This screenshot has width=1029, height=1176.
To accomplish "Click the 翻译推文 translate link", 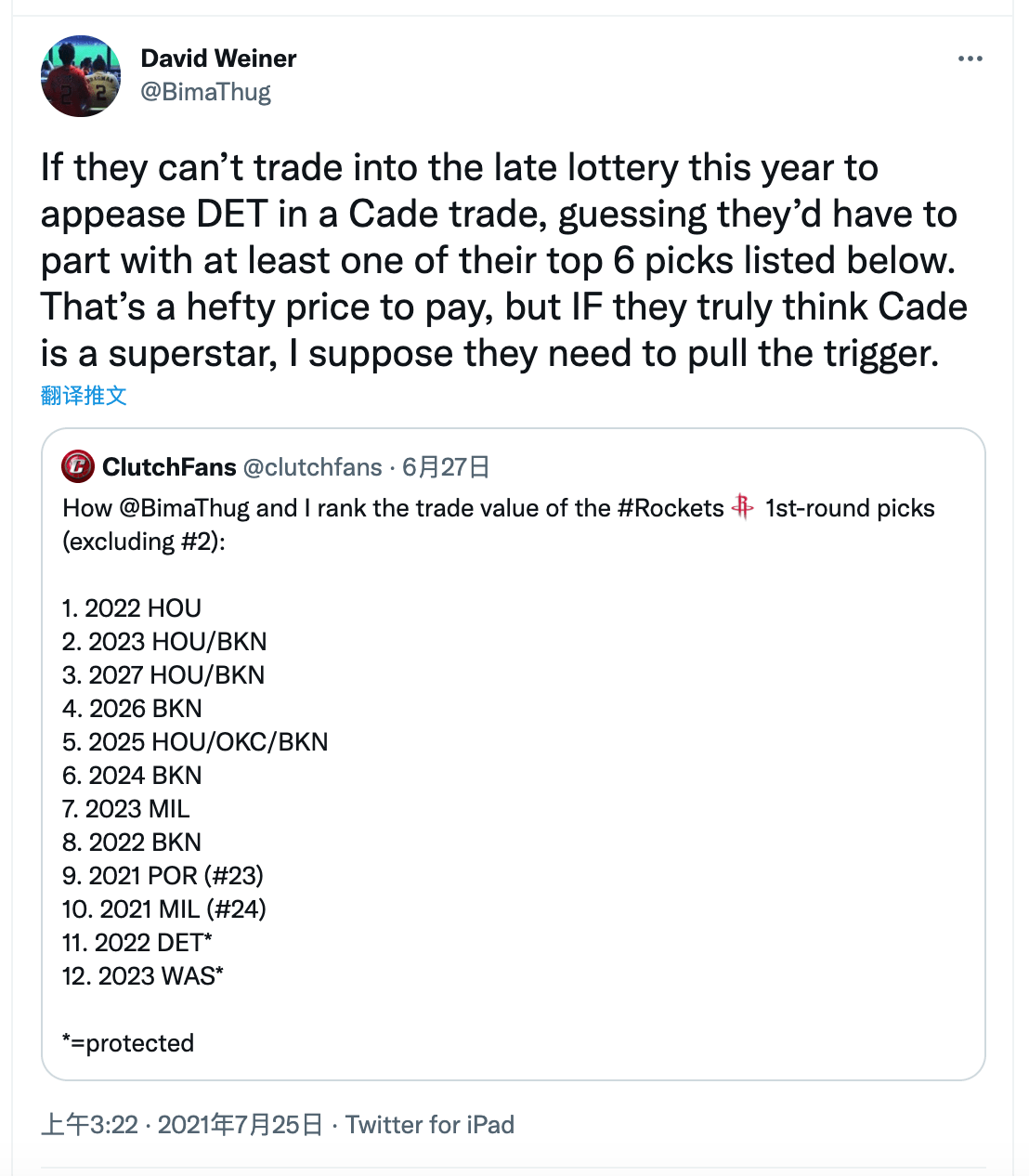I will pyautogui.click(x=84, y=395).
